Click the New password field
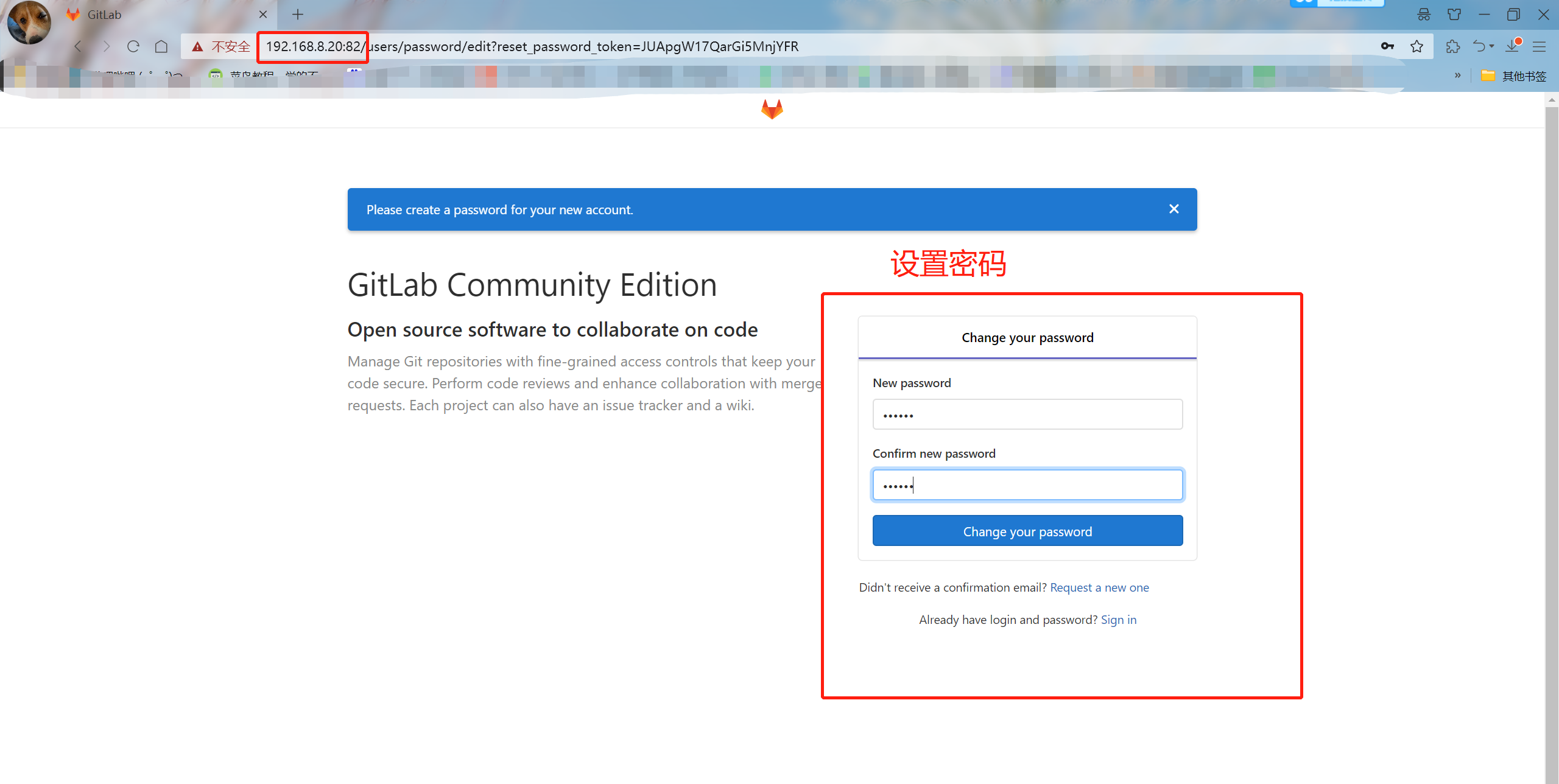 (1027, 415)
